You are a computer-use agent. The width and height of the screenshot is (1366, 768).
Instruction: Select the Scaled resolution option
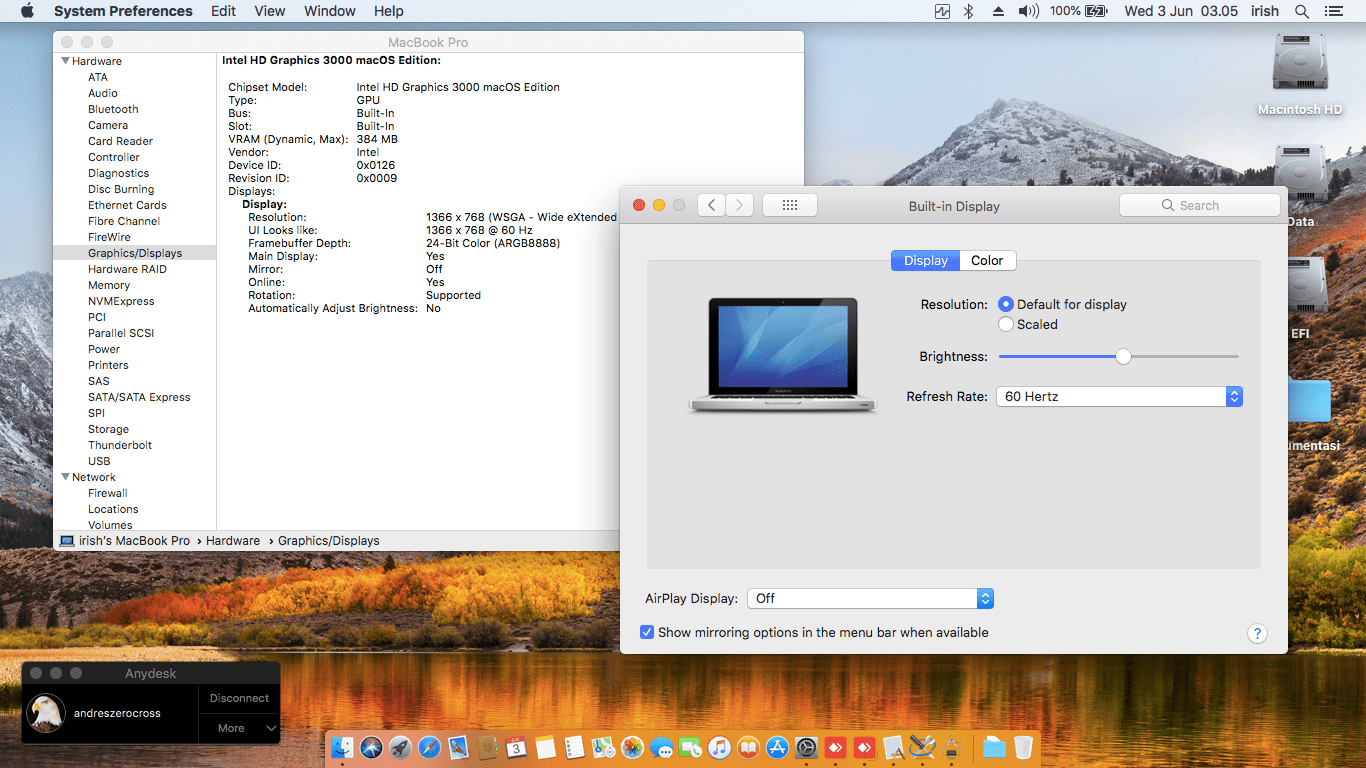pyautogui.click(x=1006, y=324)
